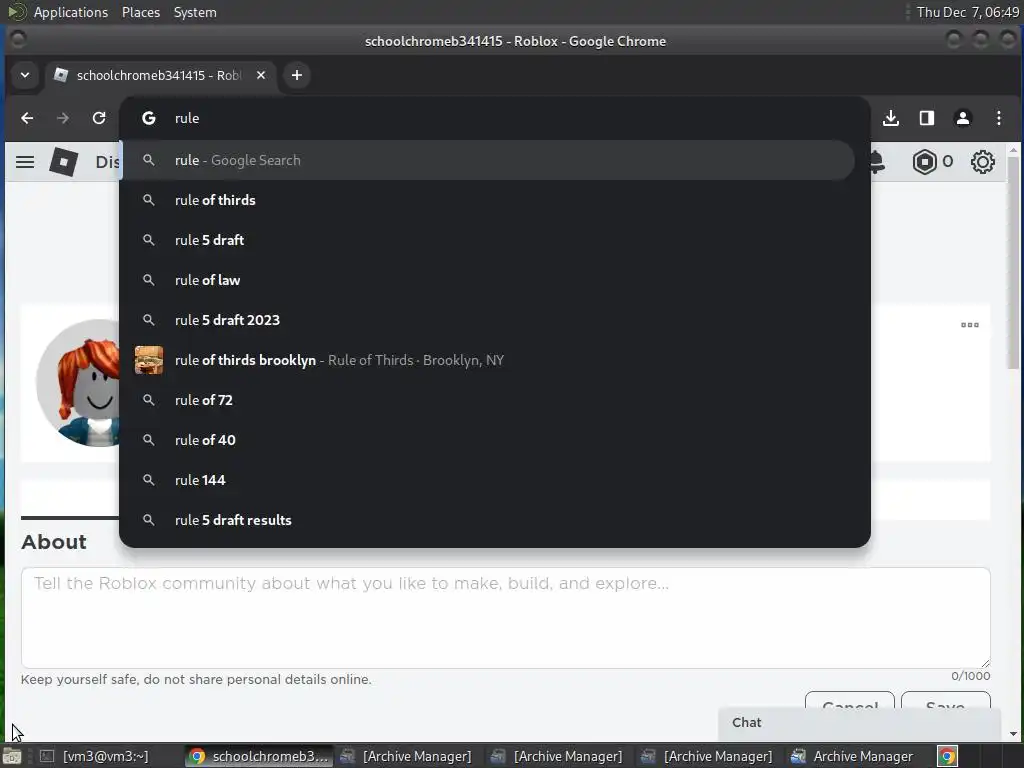The image size is (1024, 768).
Task: Click the Roblox avatar picture
Action: click(x=78, y=383)
